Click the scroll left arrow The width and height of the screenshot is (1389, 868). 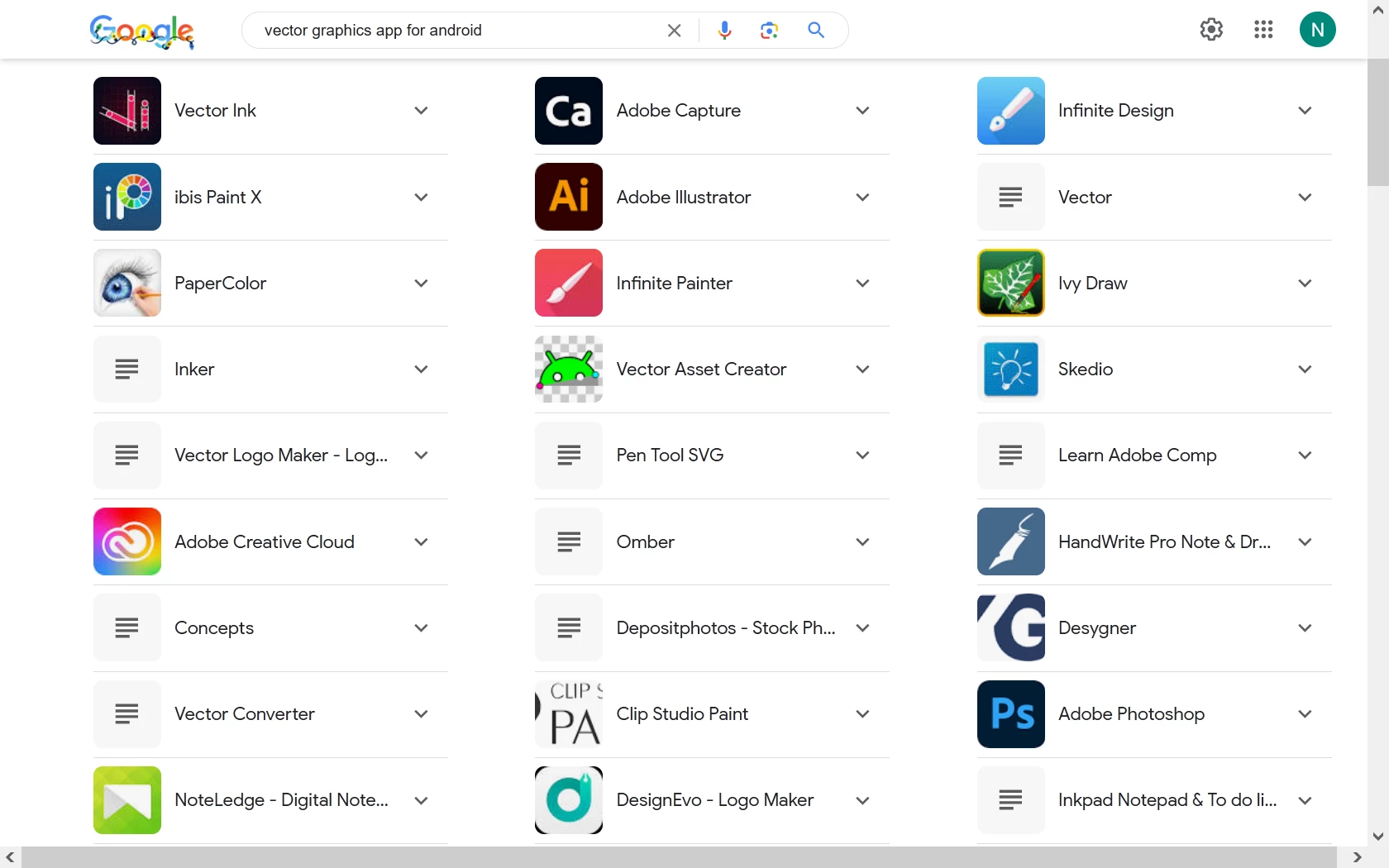tap(10, 857)
